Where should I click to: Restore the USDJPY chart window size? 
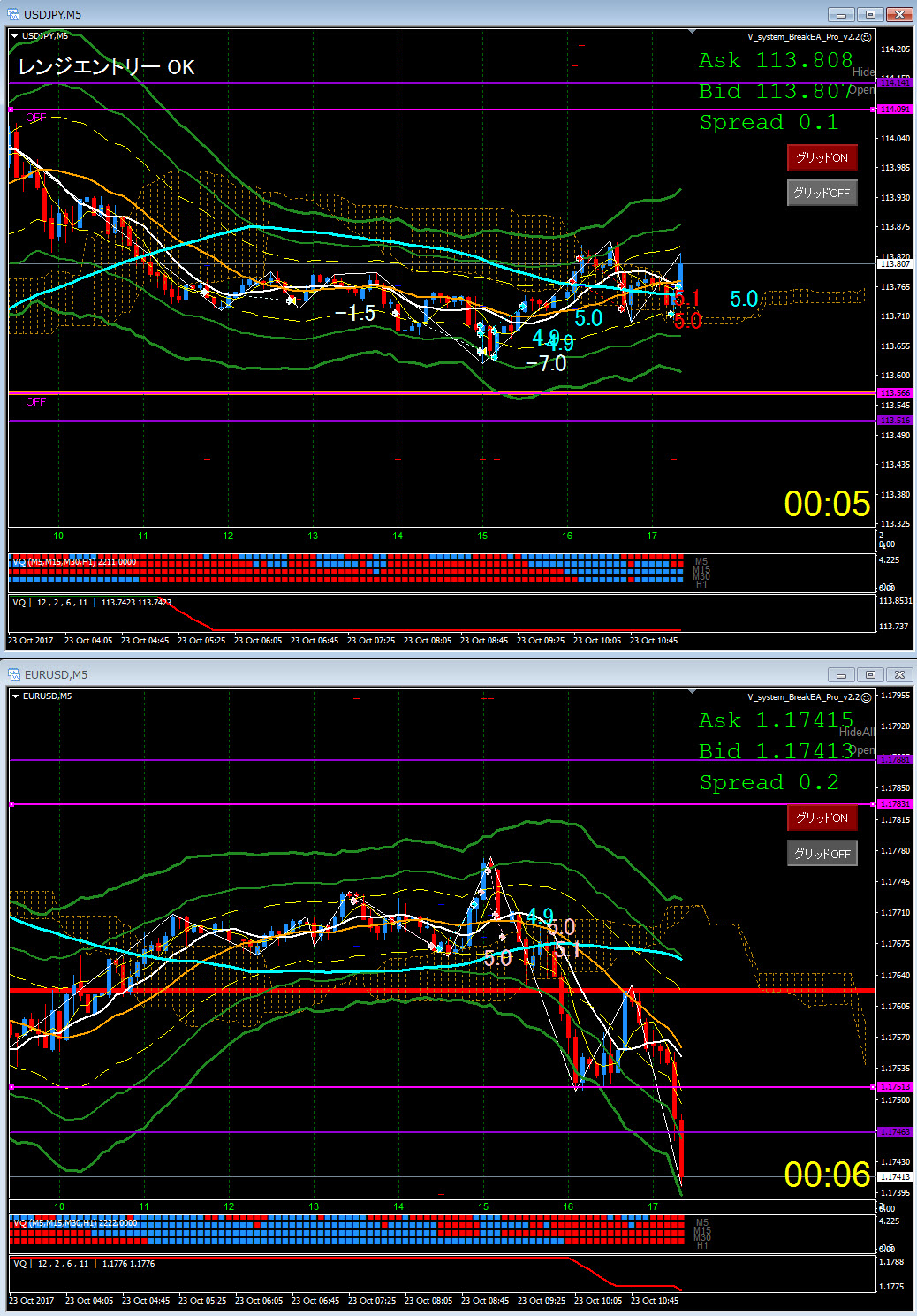tap(870, 14)
